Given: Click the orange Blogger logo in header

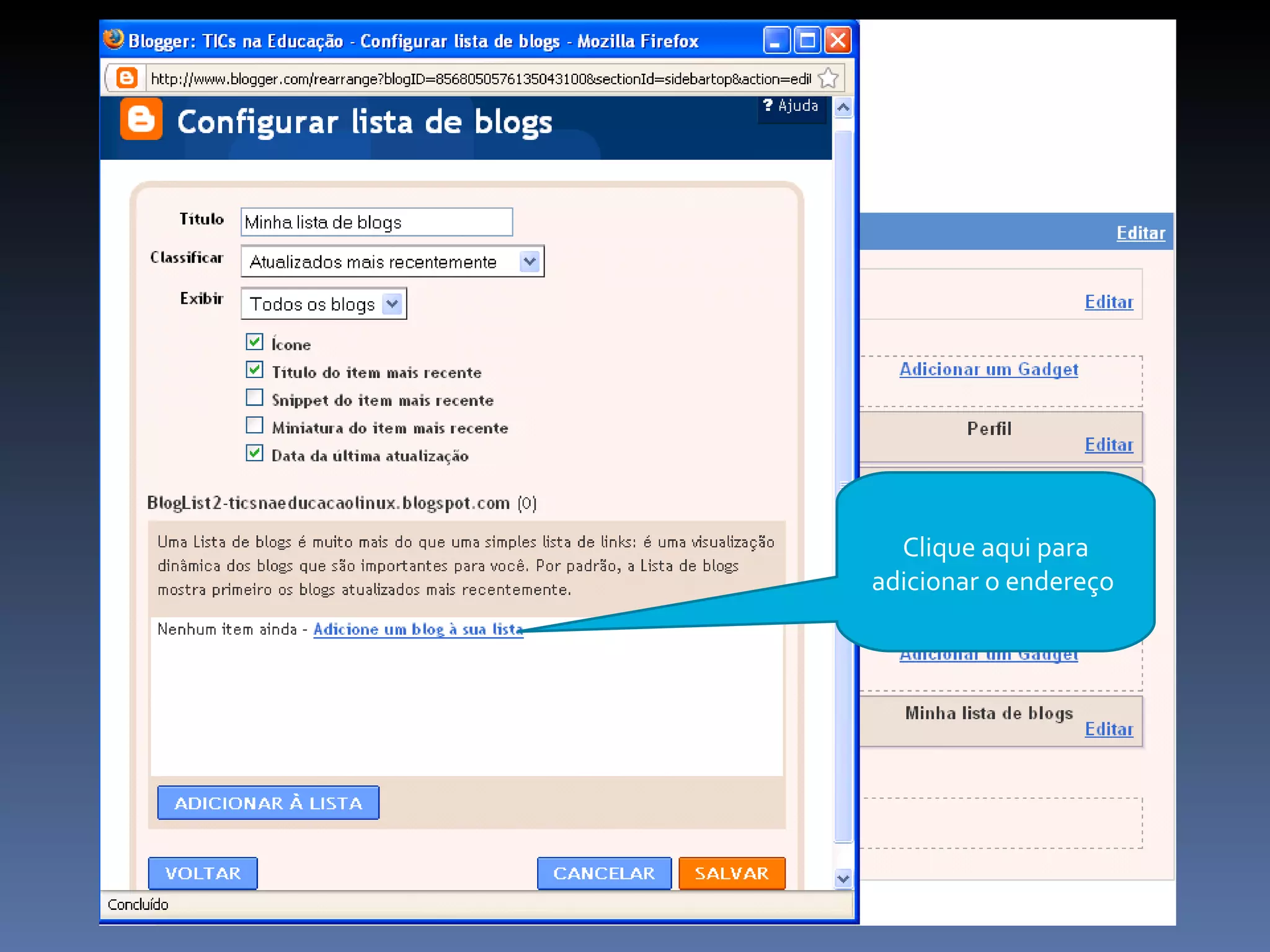Looking at the screenshot, I should click(x=141, y=120).
